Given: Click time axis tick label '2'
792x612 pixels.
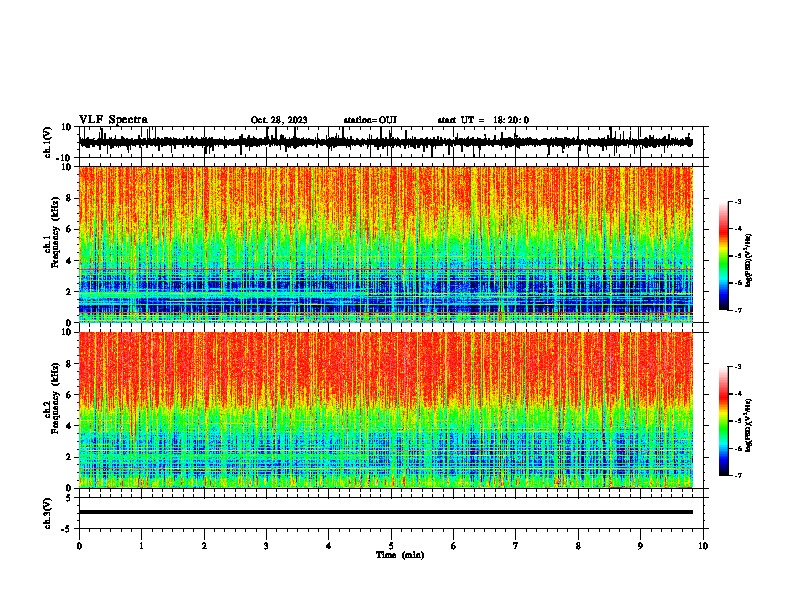Looking at the screenshot, I should [204, 546].
